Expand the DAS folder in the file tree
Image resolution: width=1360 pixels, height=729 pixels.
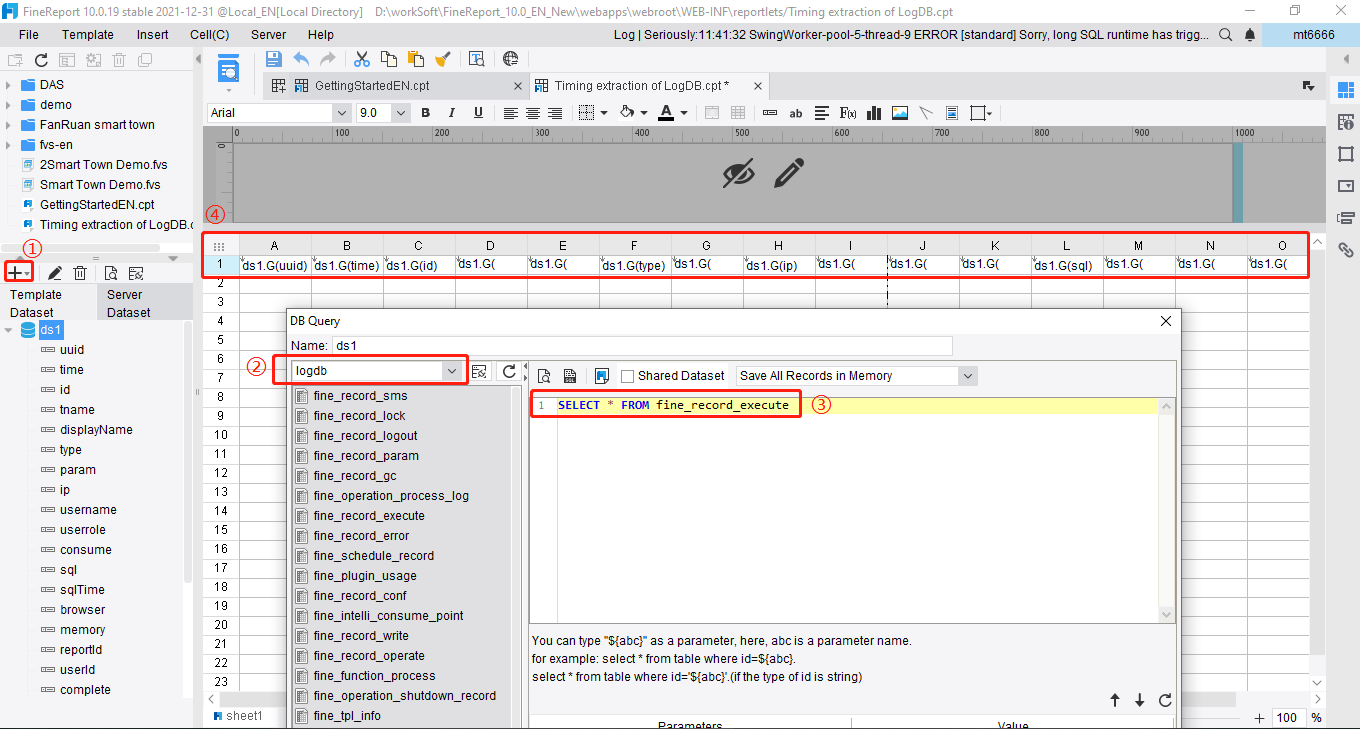(x=8, y=85)
